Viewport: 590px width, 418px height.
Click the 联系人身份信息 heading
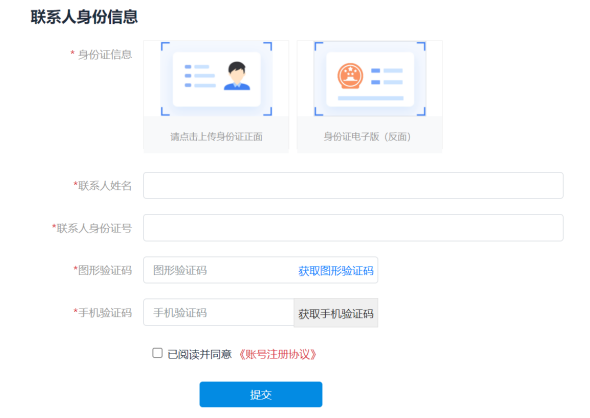coord(84,17)
